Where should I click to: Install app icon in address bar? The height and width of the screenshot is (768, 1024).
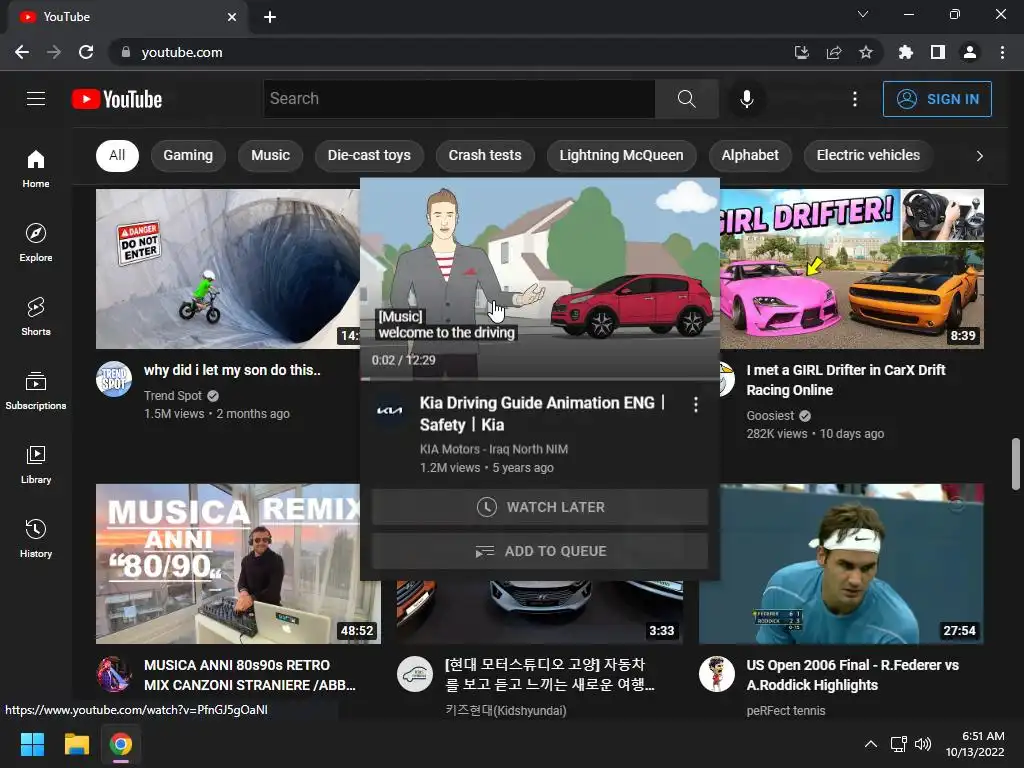tap(801, 52)
